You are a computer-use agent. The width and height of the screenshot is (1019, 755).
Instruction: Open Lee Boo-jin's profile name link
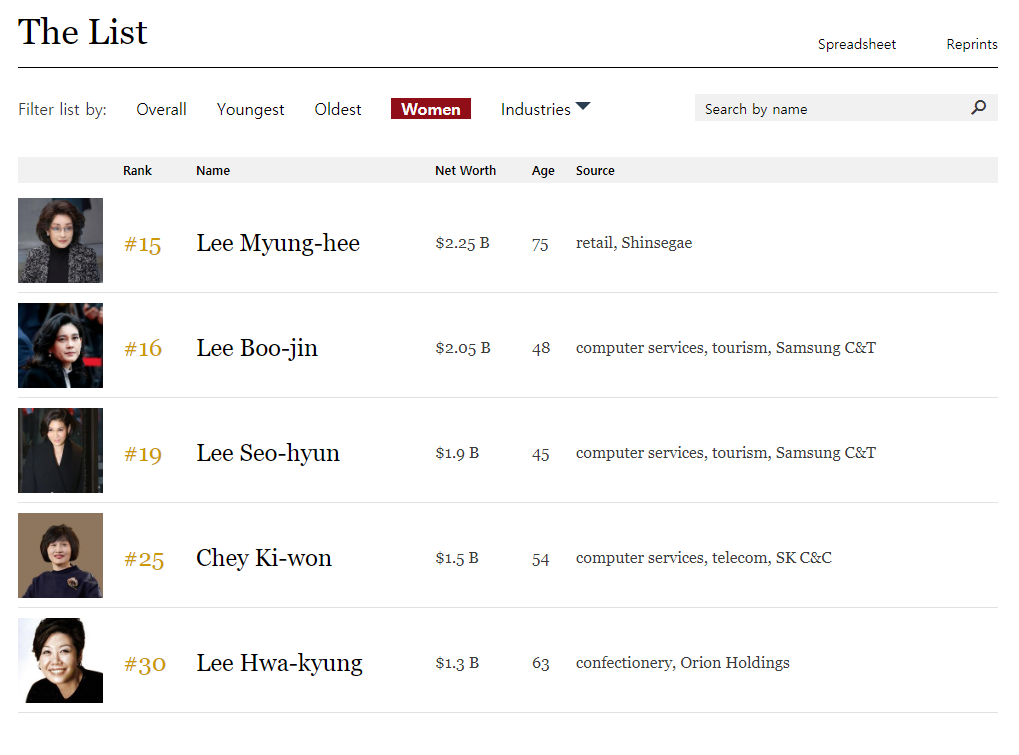tap(257, 349)
